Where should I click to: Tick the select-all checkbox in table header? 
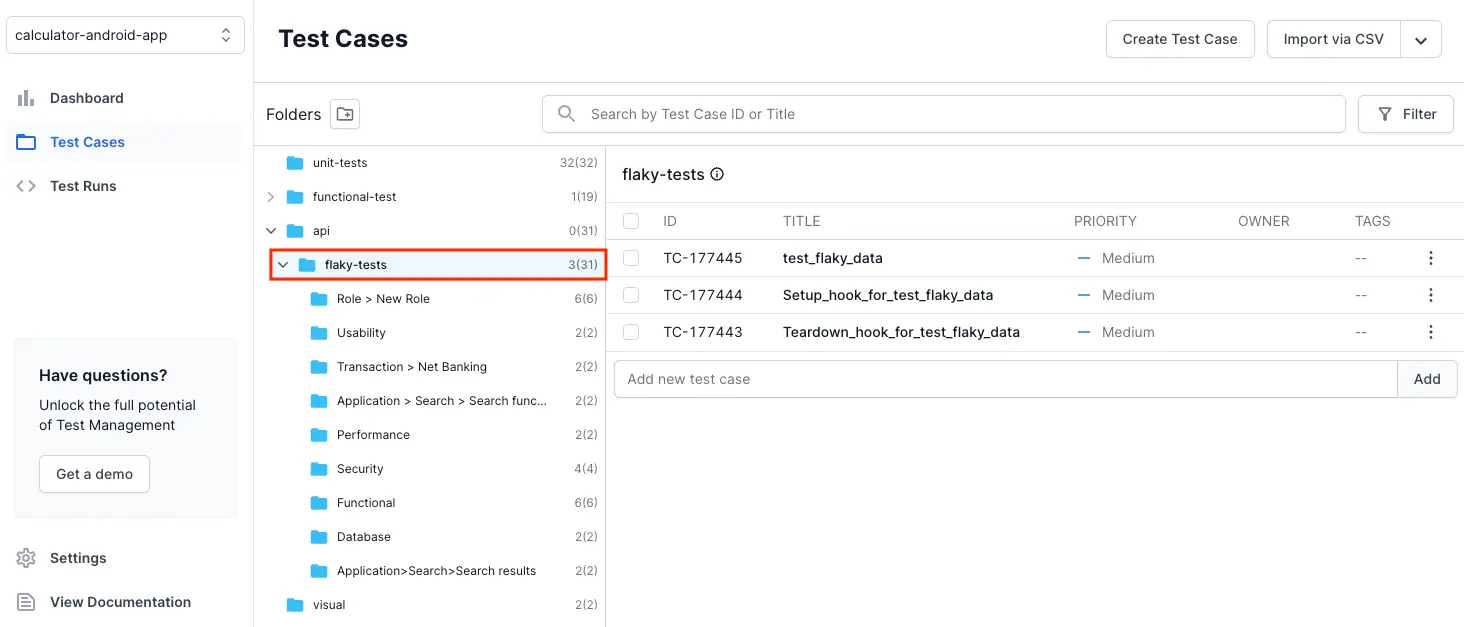tap(631, 221)
